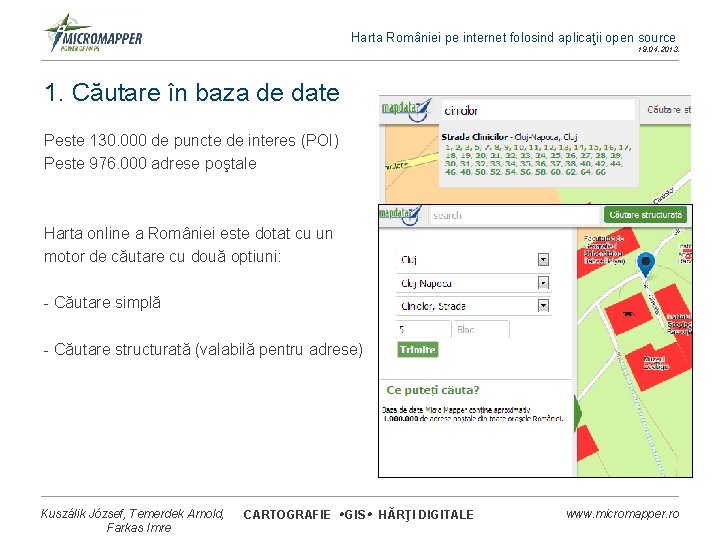Click the slide date in the header
Screen dimensions: 720x540
coord(658,49)
